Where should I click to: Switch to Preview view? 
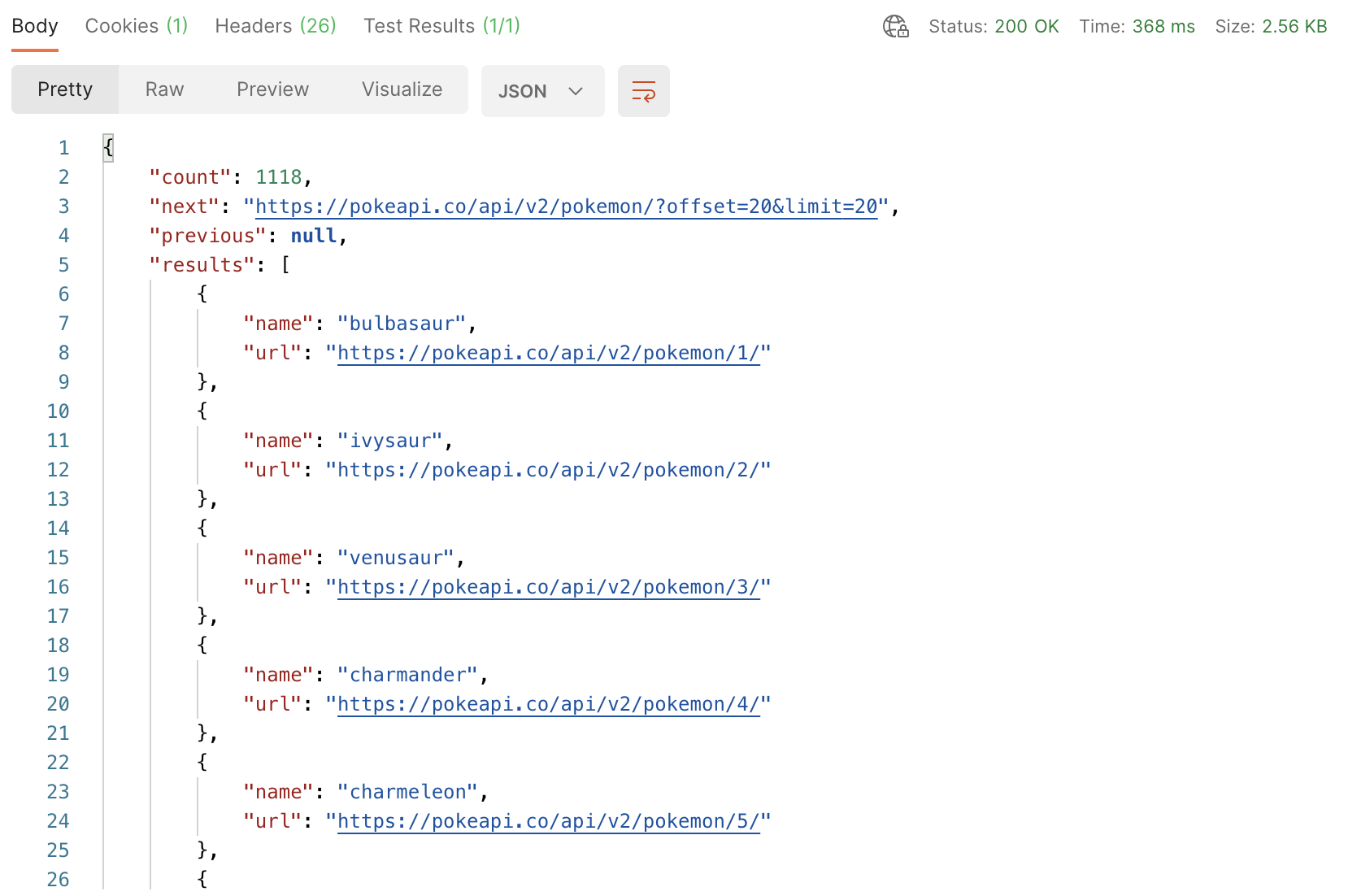pyautogui.click(x=272, y=89)
